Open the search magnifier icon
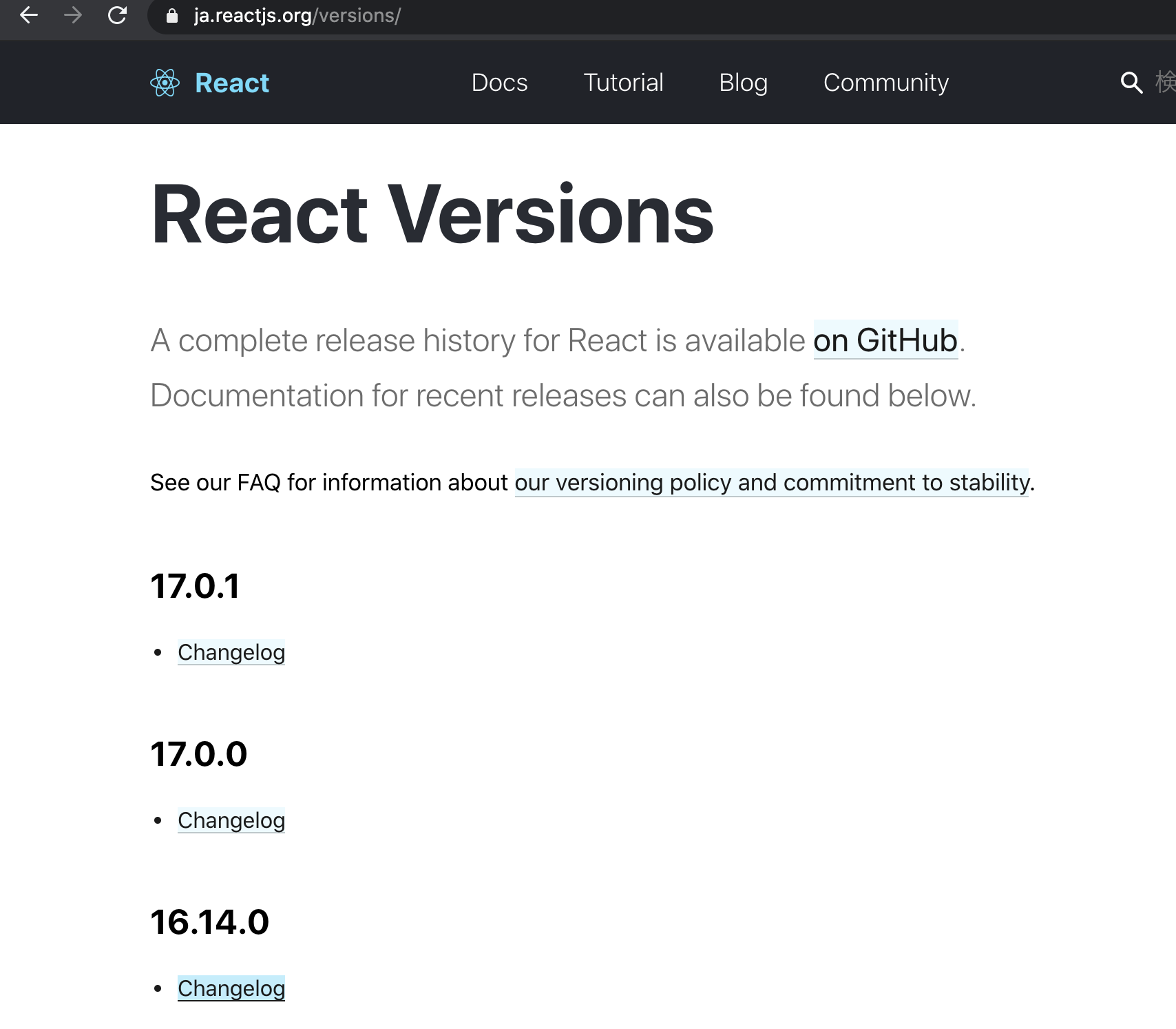1176x1029 pixels. coord(1131,83)
